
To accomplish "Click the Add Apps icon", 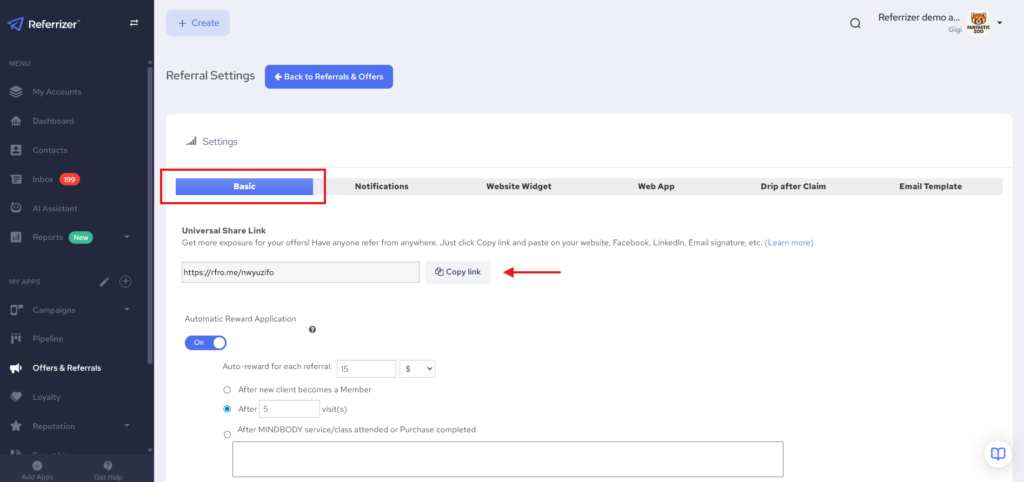I will tap(37, 466).
